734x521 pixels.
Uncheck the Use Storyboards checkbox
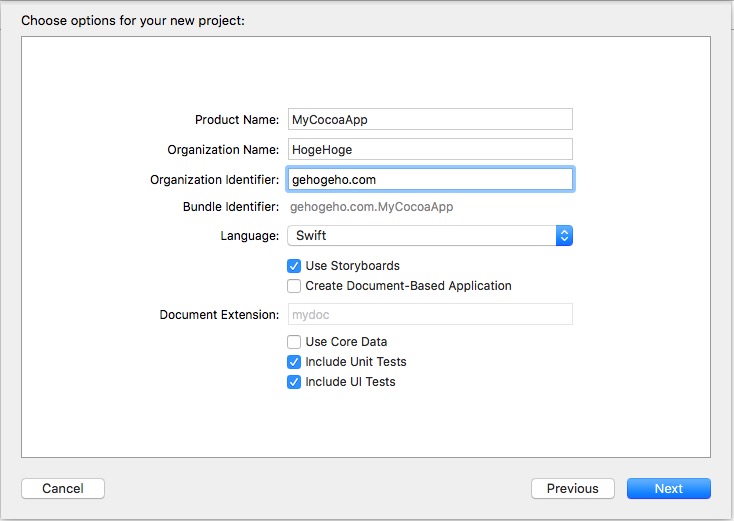click(x=294, y=266)
